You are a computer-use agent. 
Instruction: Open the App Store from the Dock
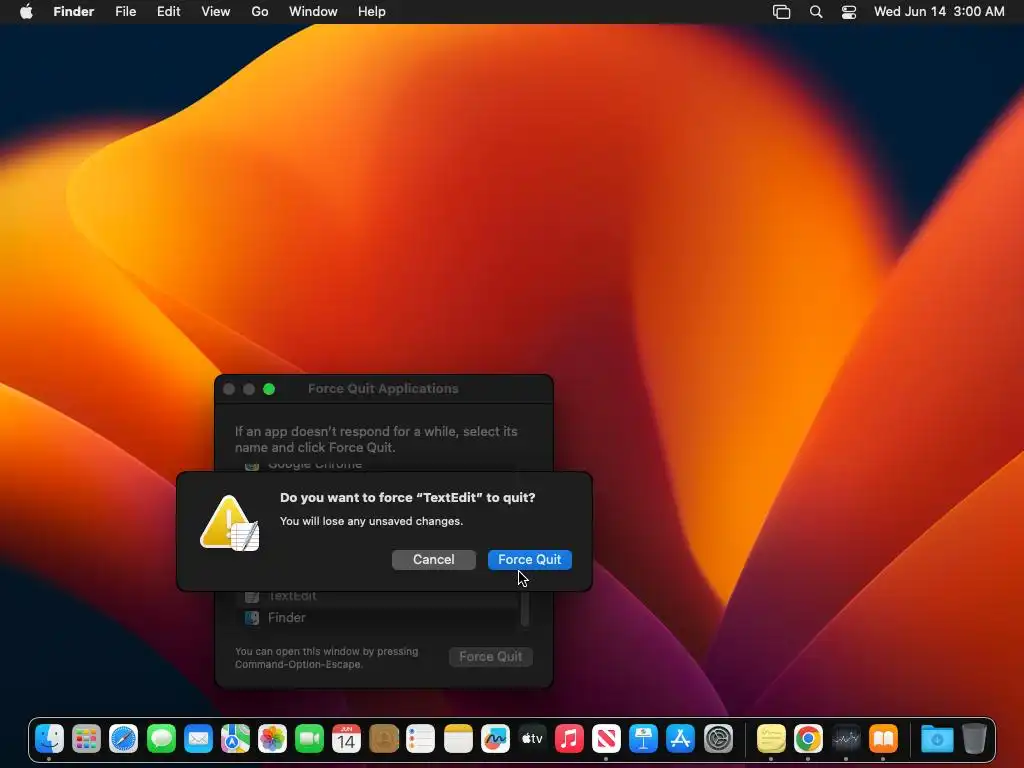coord(680,739)
